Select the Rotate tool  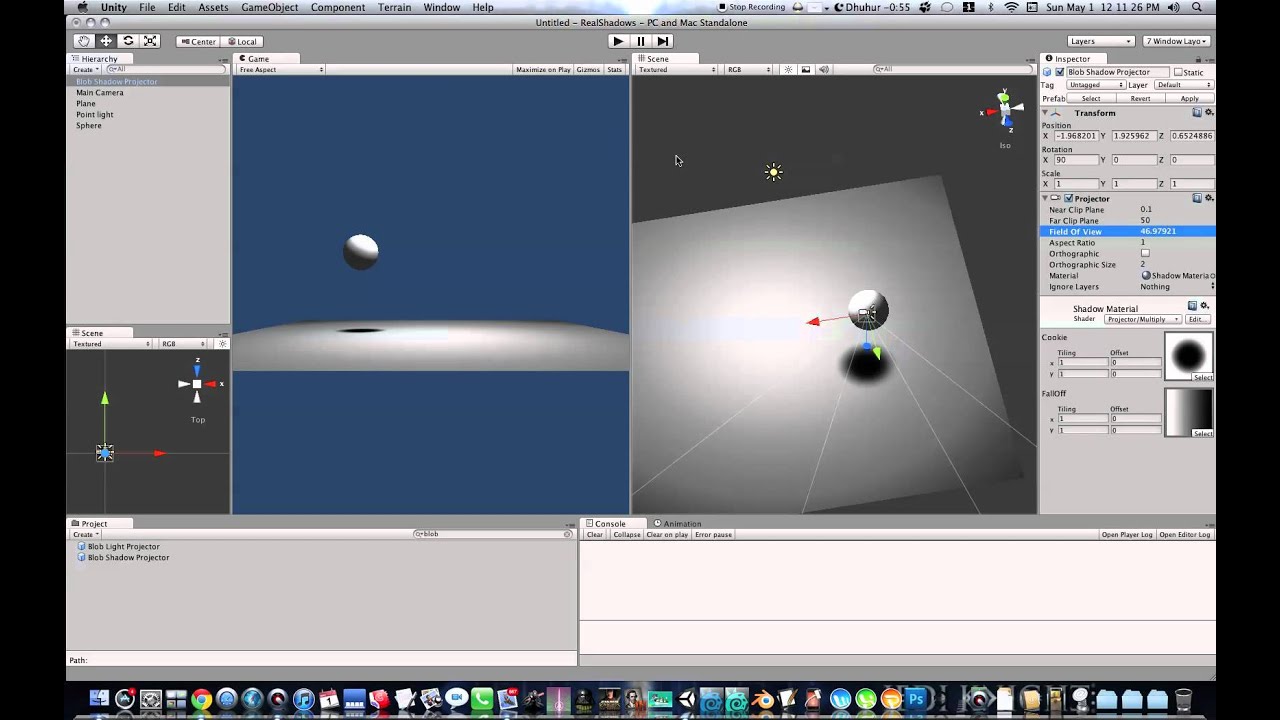coord(128,41)
